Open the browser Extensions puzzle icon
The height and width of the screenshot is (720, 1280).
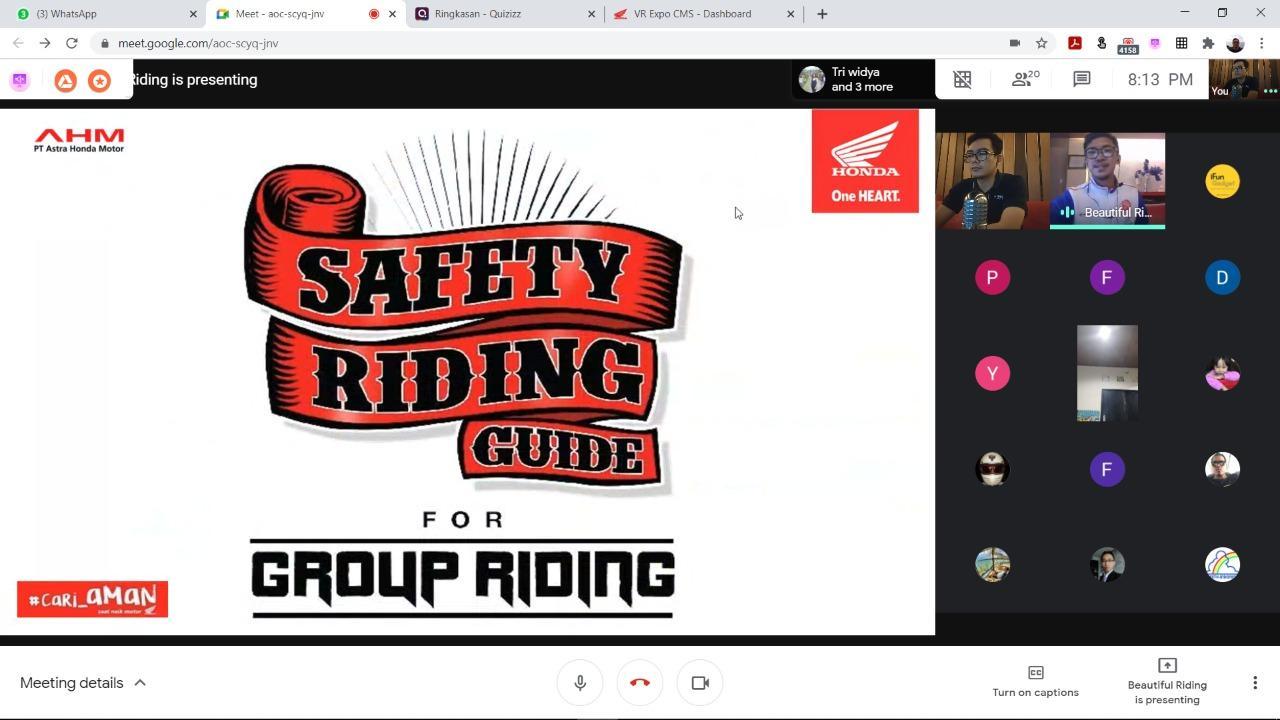[1208, 43]
